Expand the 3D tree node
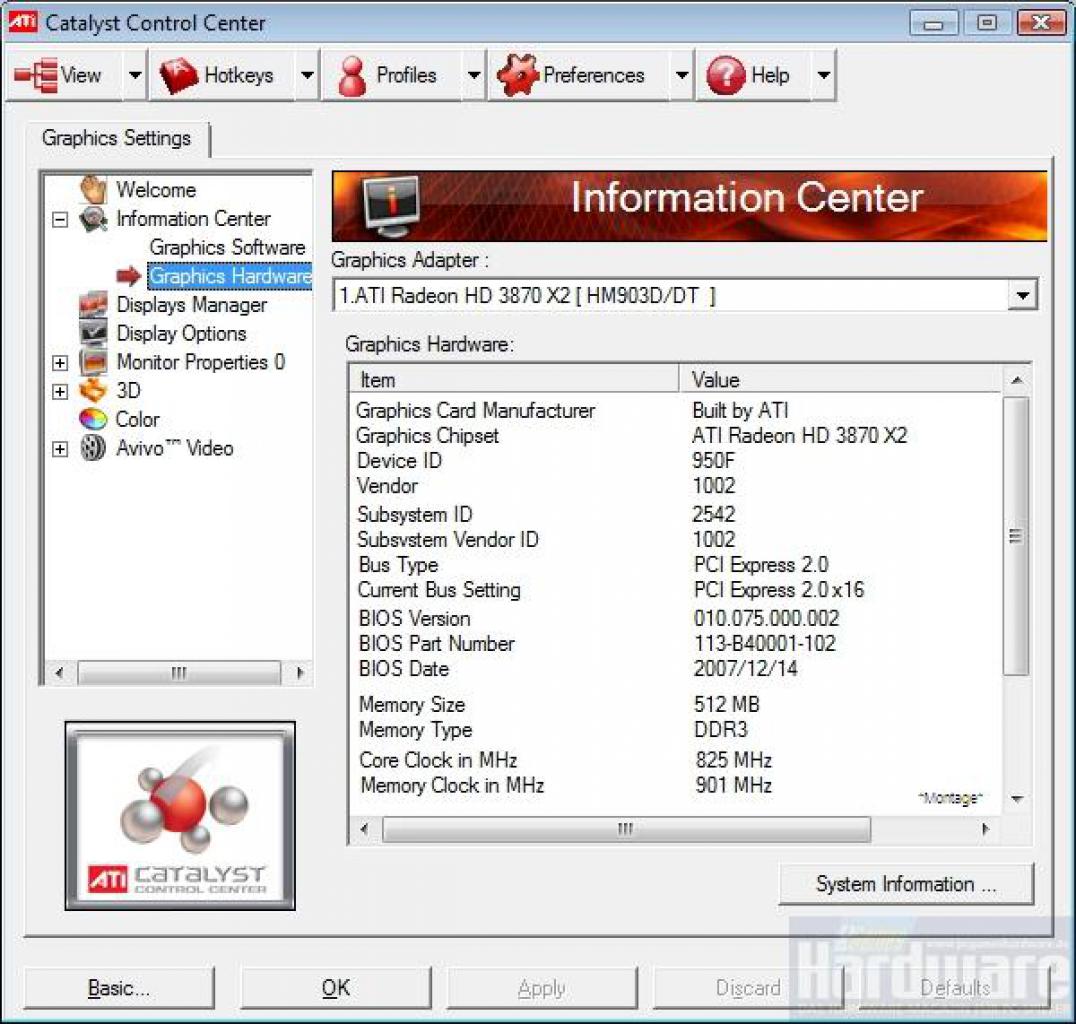The width and height of the screenshot is (1076, 1024). click(60, 391)
